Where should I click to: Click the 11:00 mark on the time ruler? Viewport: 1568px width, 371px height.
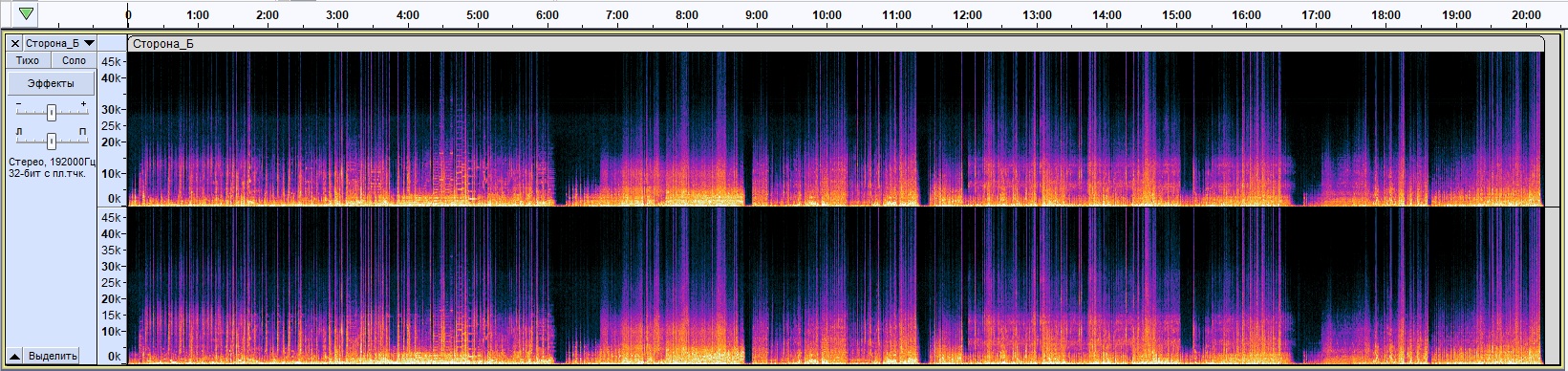pyautogui.click(x=897, y=15)
